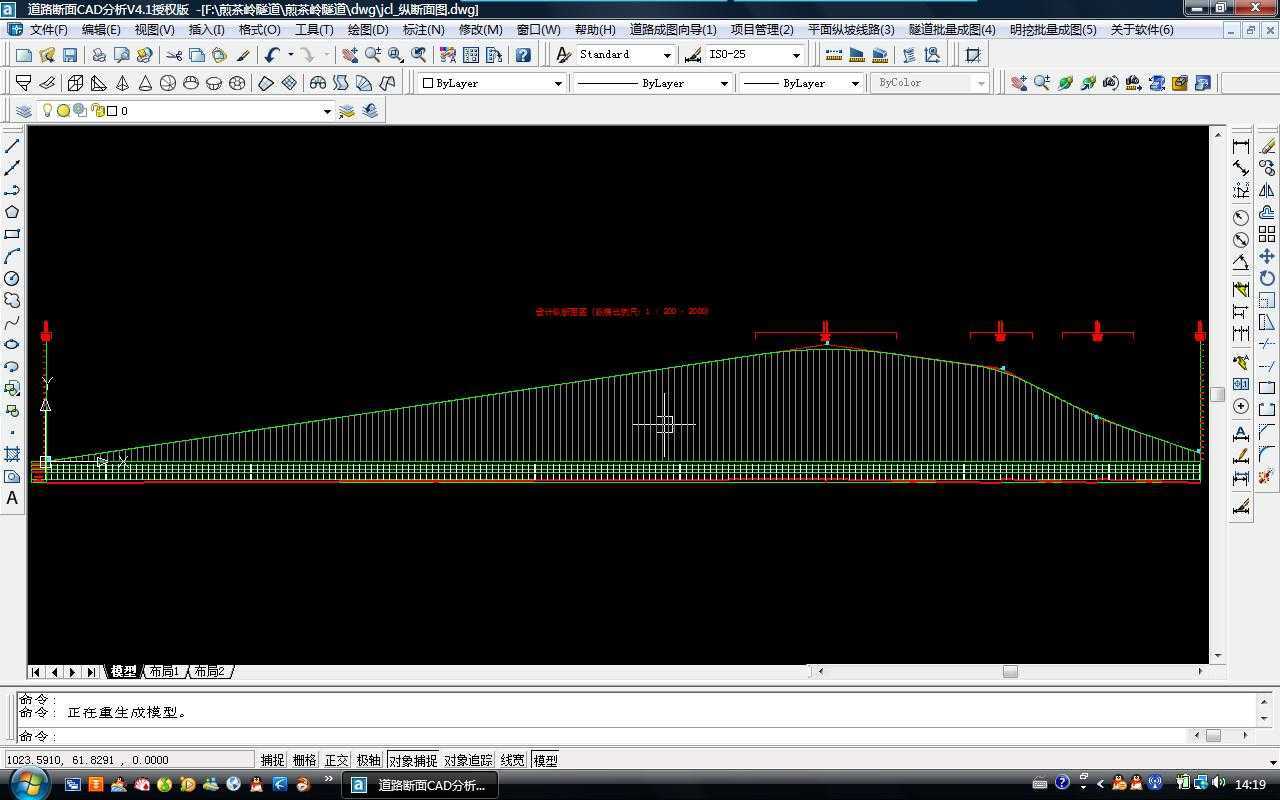Toggle 极轴 polar tracking
The height and width of the screenshot is (800, 1280).
(368, 760)
